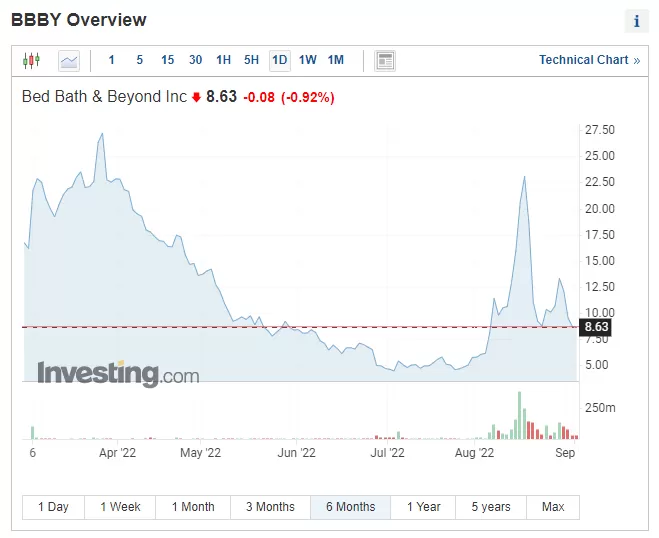
Task: Click the 8.63 current price marker
Action: click(596, 327)
